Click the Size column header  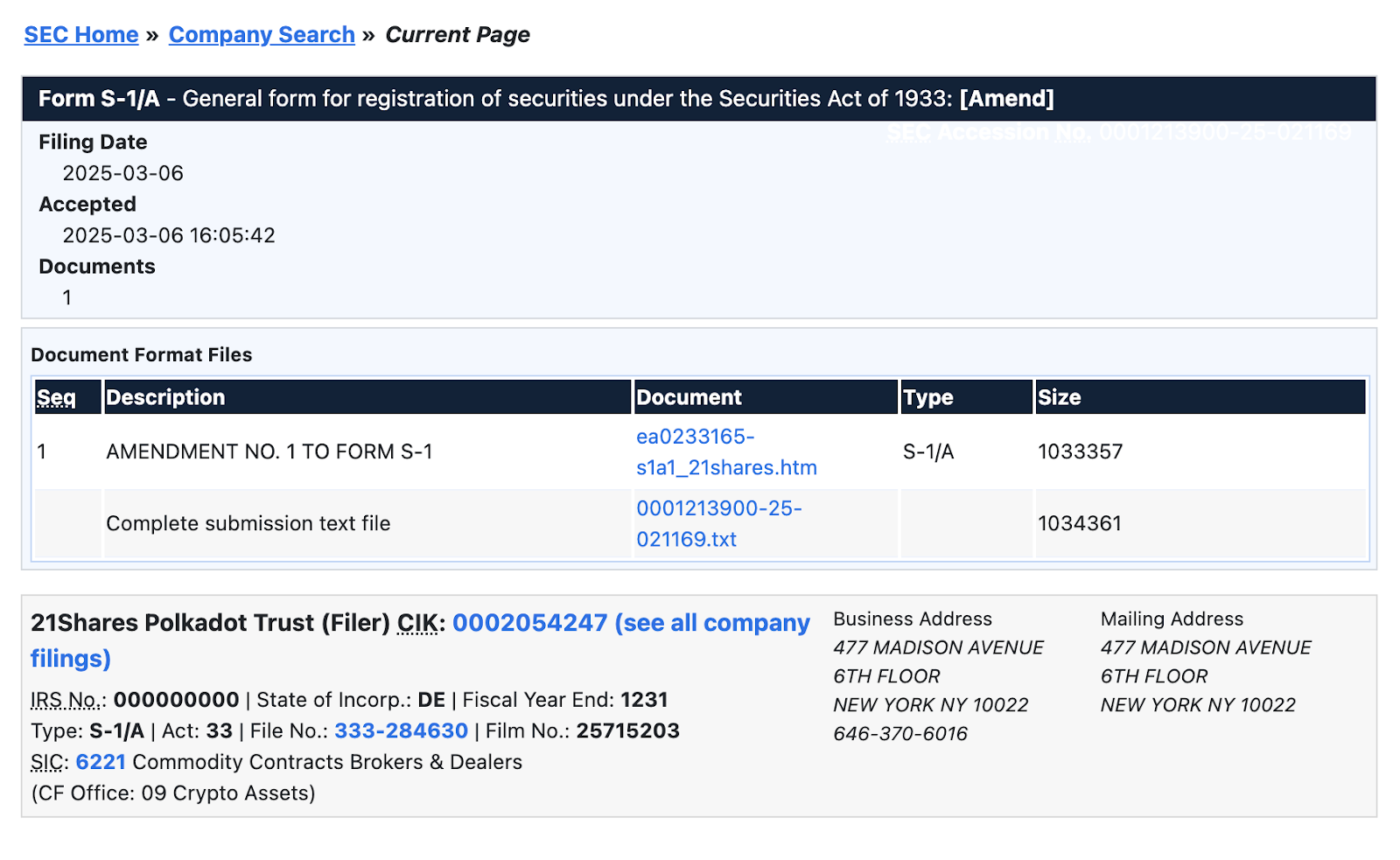click(x=1059, y=397)
